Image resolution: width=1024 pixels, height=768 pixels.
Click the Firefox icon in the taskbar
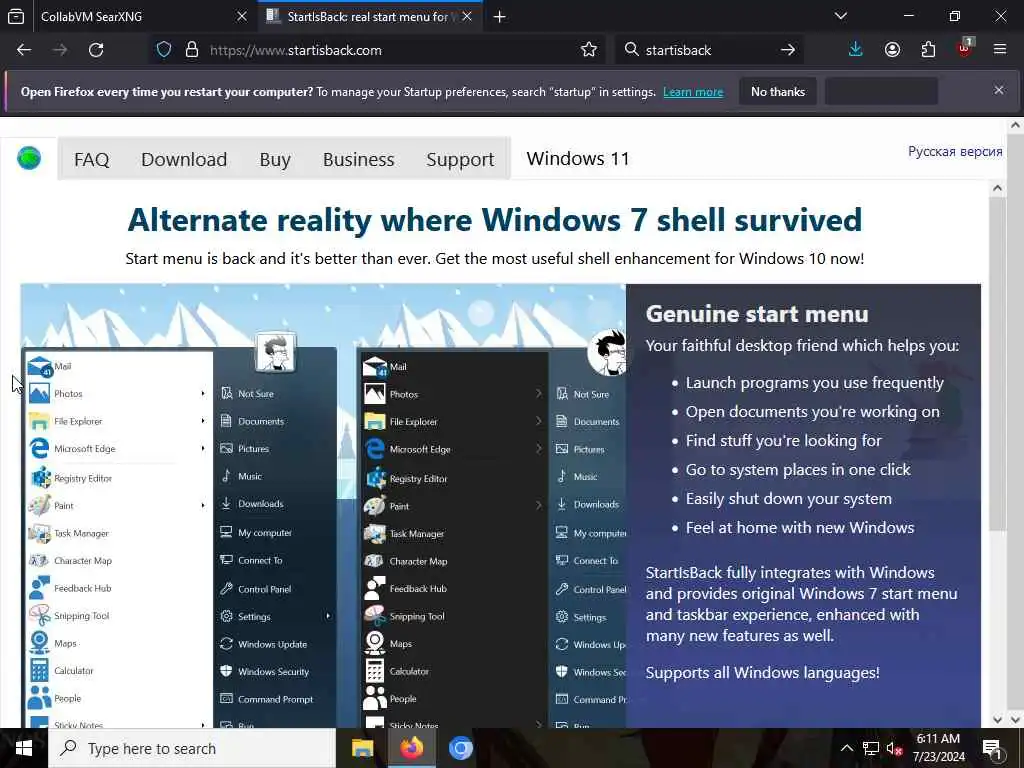[411, 748]
